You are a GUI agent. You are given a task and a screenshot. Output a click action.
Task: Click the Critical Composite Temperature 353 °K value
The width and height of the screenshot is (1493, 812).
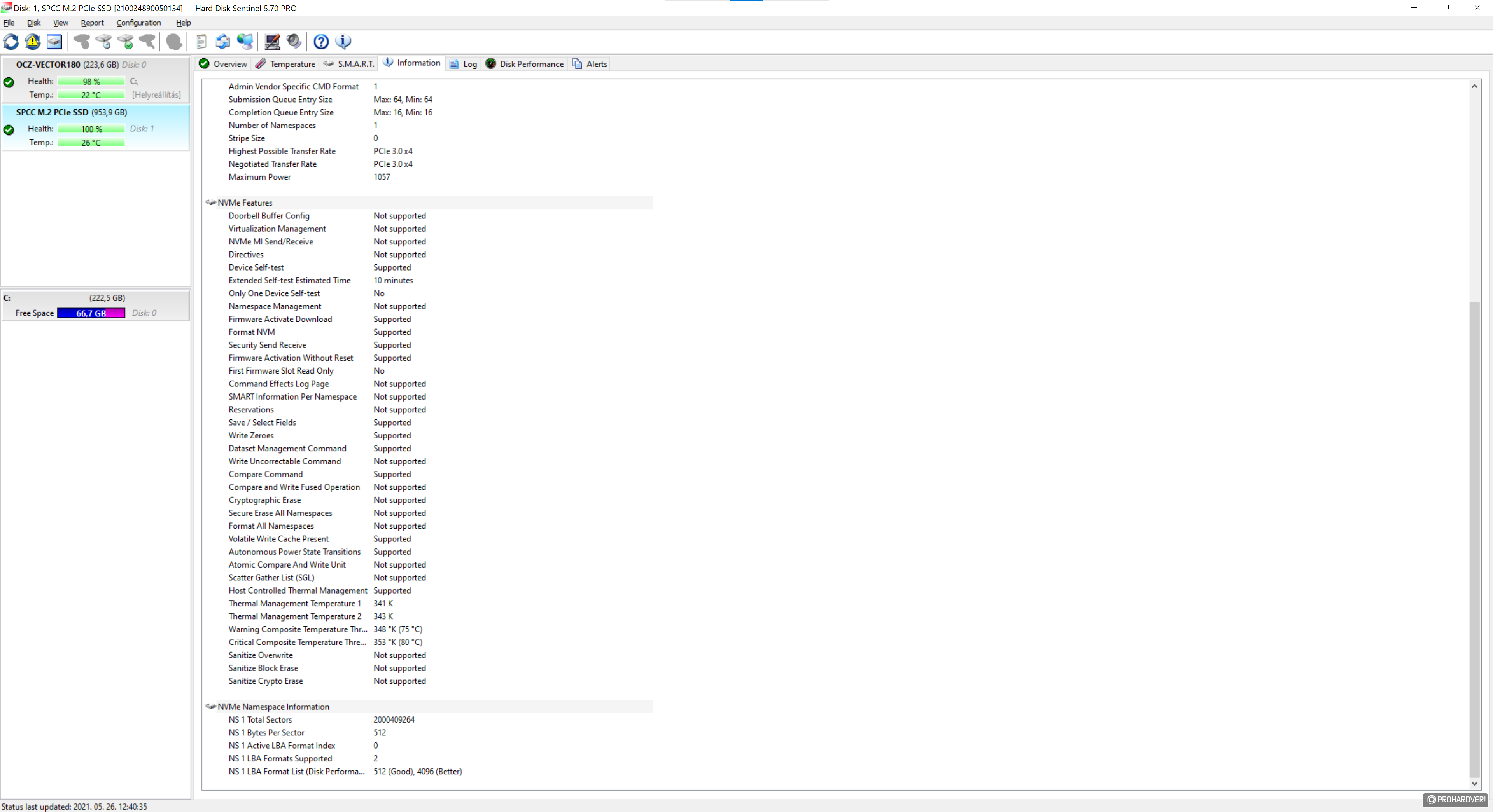click(398, 642)
